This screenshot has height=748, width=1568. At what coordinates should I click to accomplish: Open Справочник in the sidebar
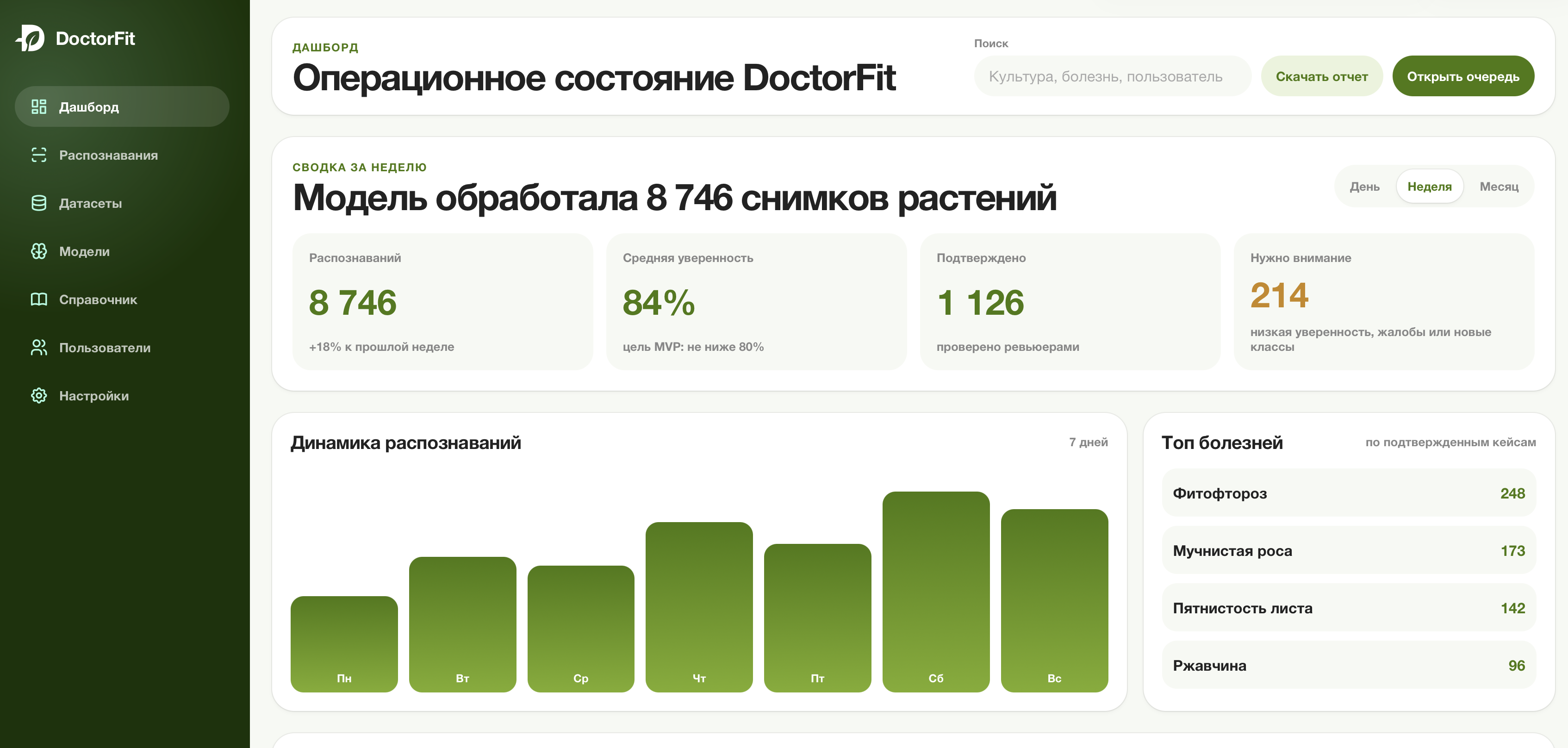click(x=122, y=299)
